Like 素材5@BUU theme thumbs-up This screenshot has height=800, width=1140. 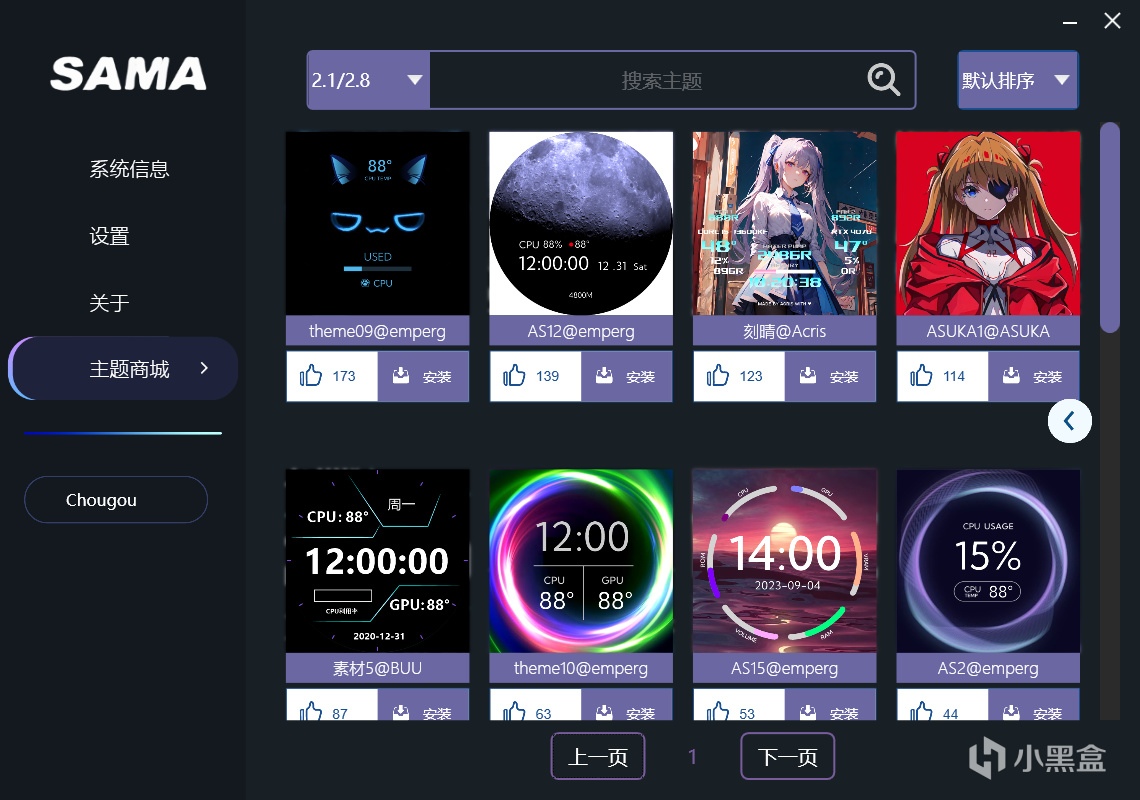(x=310, y=711)
